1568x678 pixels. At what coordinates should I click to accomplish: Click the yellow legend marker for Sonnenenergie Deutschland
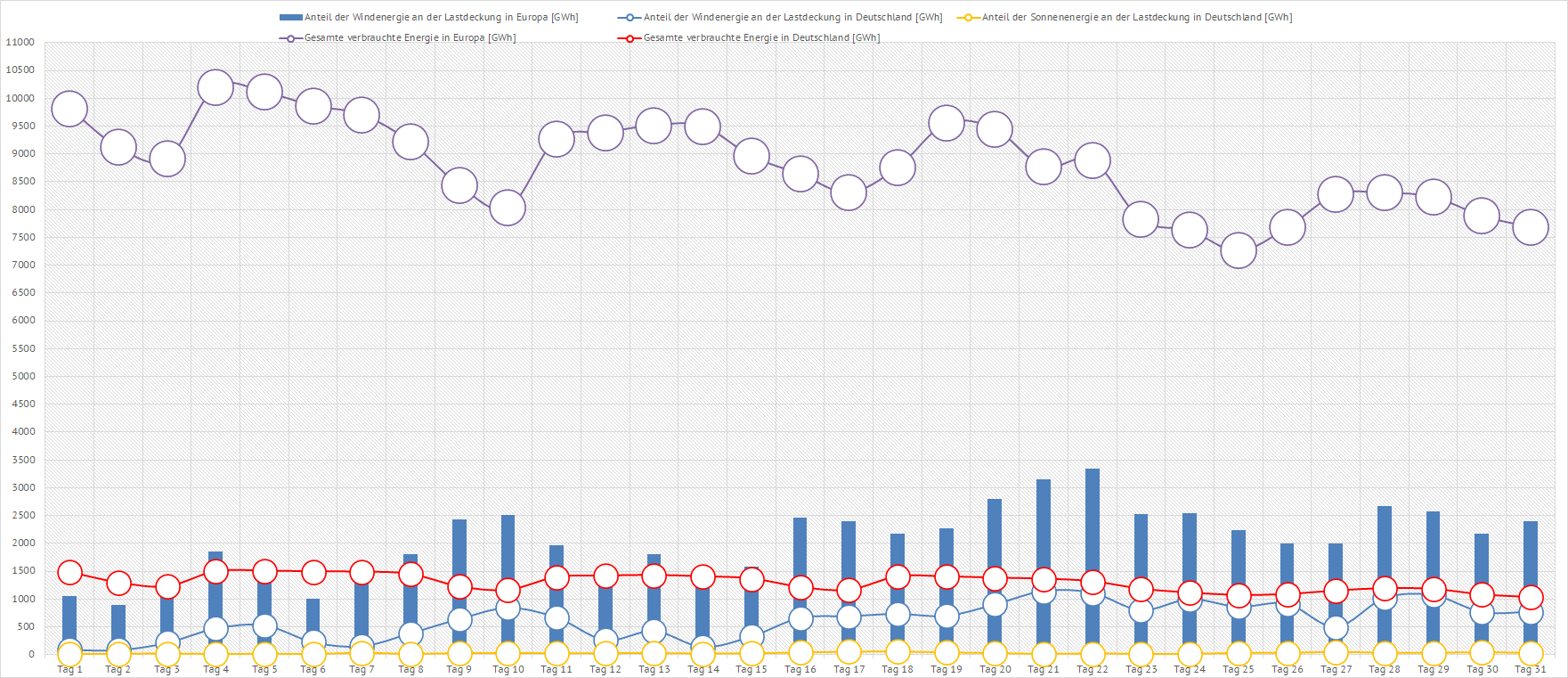point(968,18)
